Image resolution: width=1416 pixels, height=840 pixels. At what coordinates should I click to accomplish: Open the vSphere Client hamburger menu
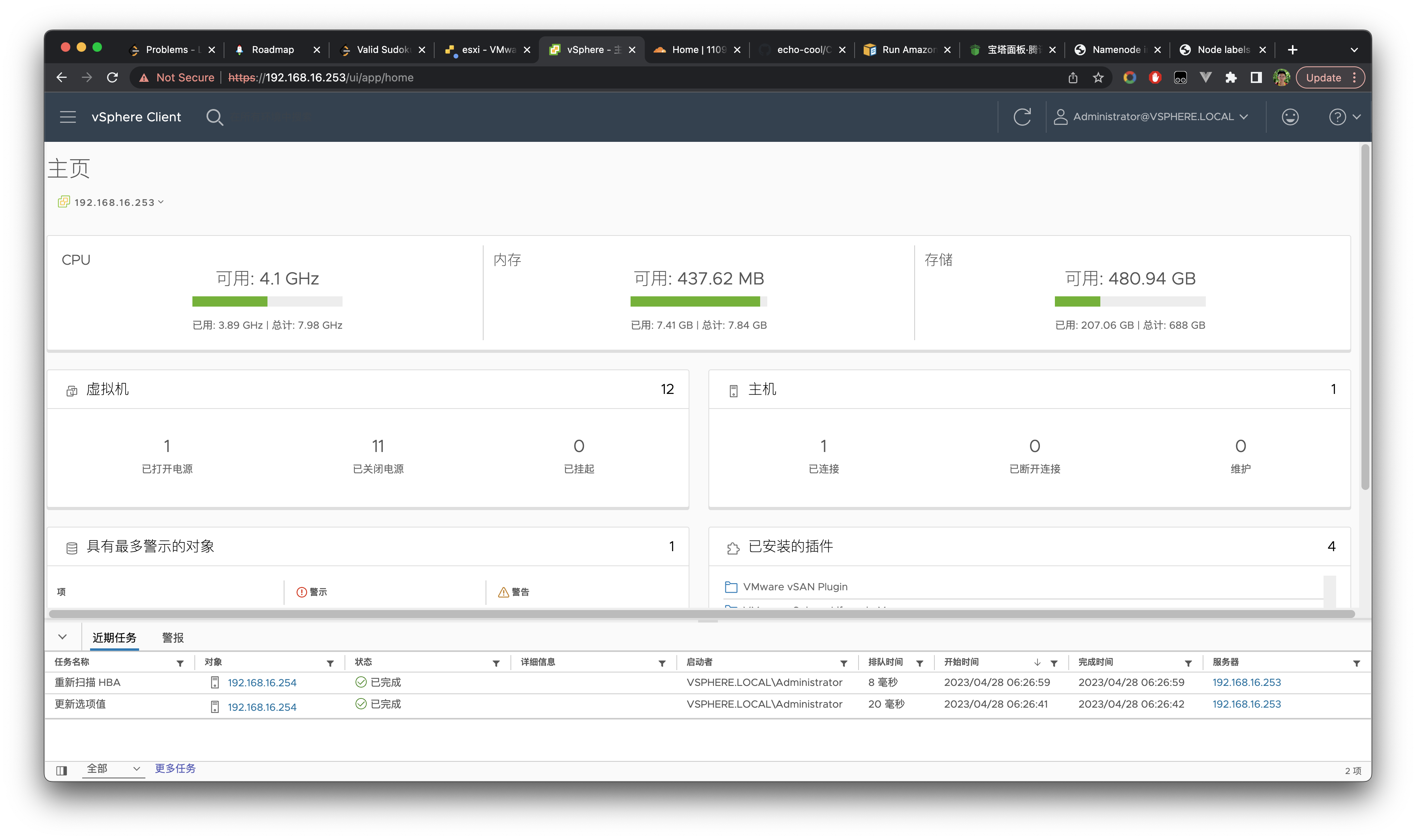point(68,117)
